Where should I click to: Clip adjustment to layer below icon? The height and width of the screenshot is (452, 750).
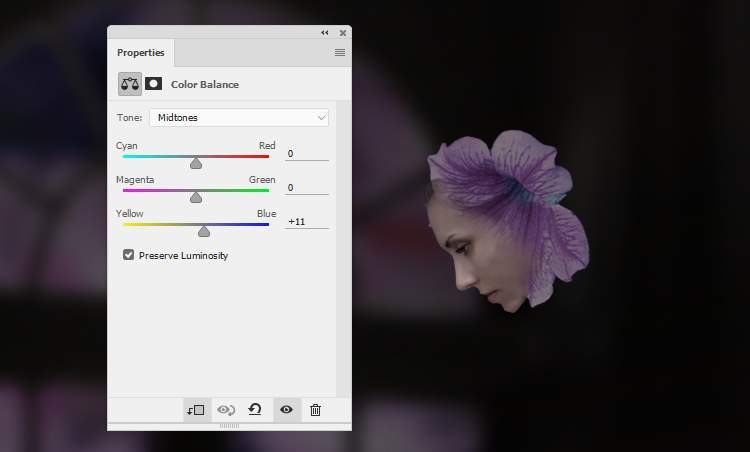[196, 410]
